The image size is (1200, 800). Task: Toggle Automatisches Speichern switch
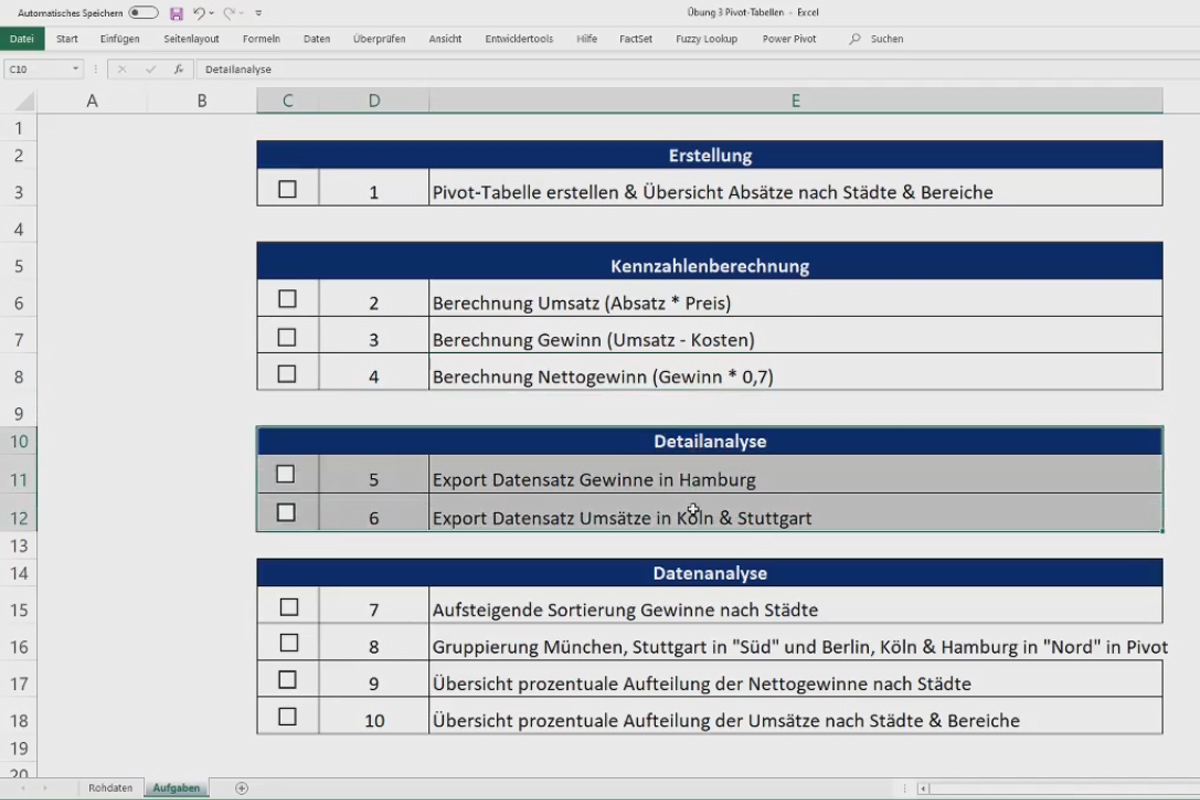click(143, 13)
